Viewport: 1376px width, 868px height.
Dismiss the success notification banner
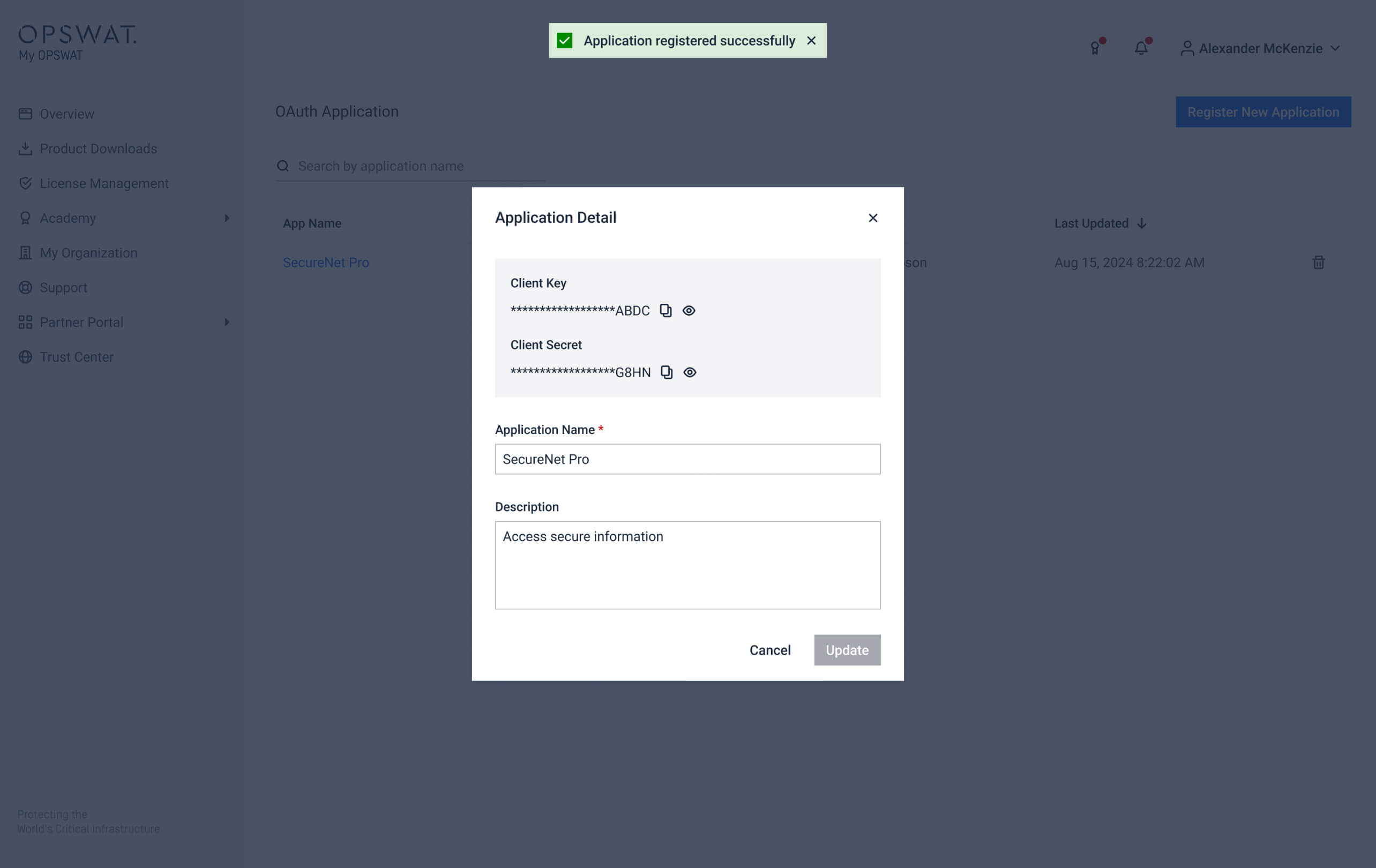tap(811, 41)
